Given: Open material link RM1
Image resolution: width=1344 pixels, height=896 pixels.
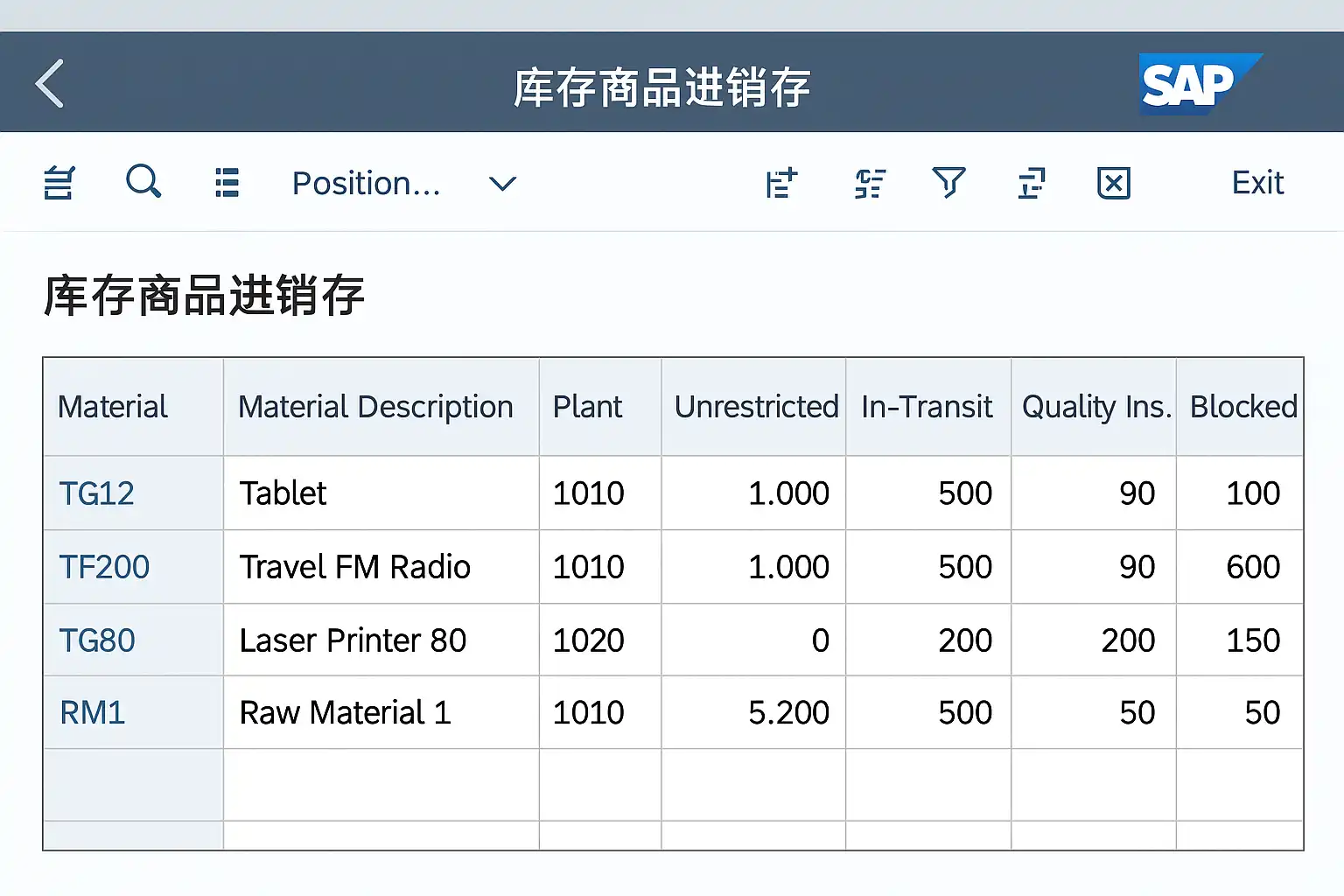Looking at the screenshot, I should tap(93, 713).
